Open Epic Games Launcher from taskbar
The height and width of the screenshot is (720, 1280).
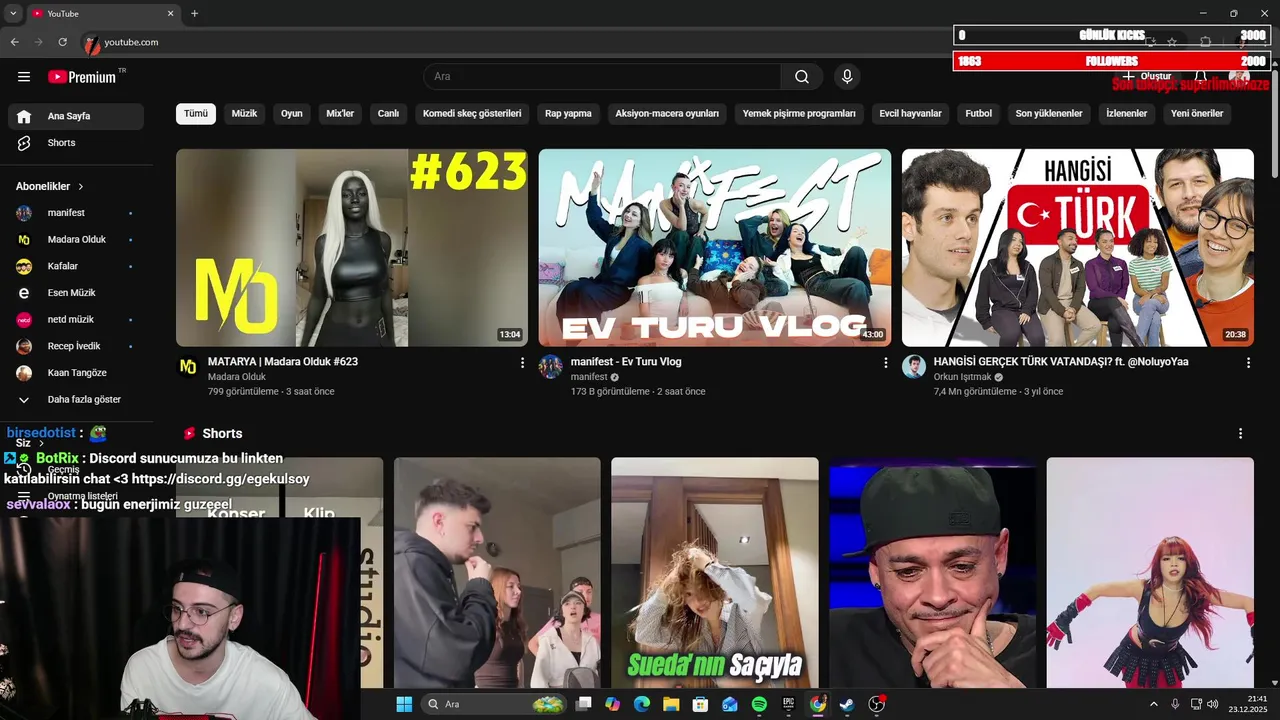pos(788,704)
